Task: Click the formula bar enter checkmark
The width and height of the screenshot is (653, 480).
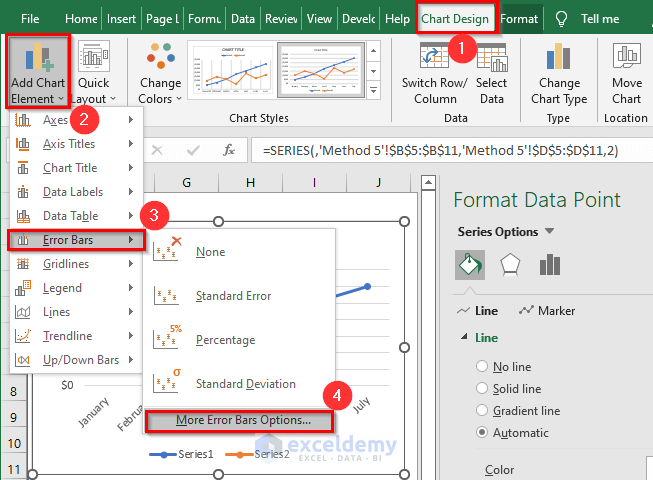Action: 193,150
